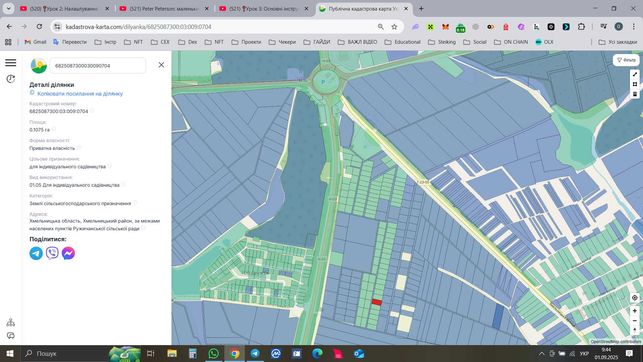Share parcel via Telegram

36,253
